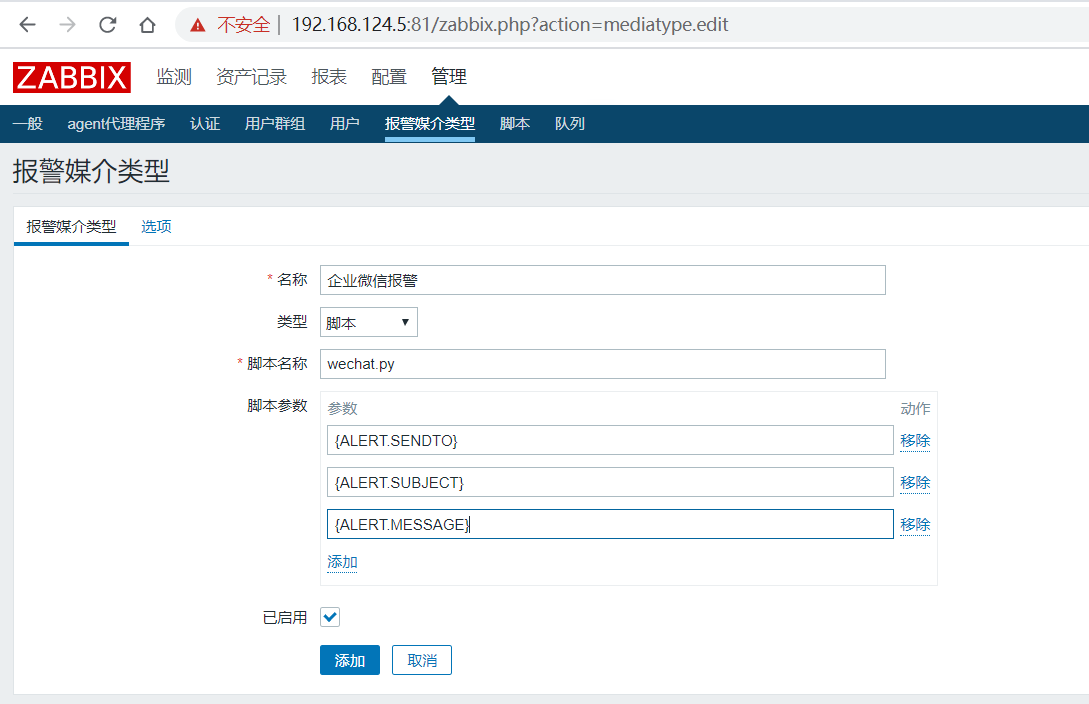1089x704 pixels.
Task: Focus the 脚本名称 wechat.py field
Action: click(602, 364)
